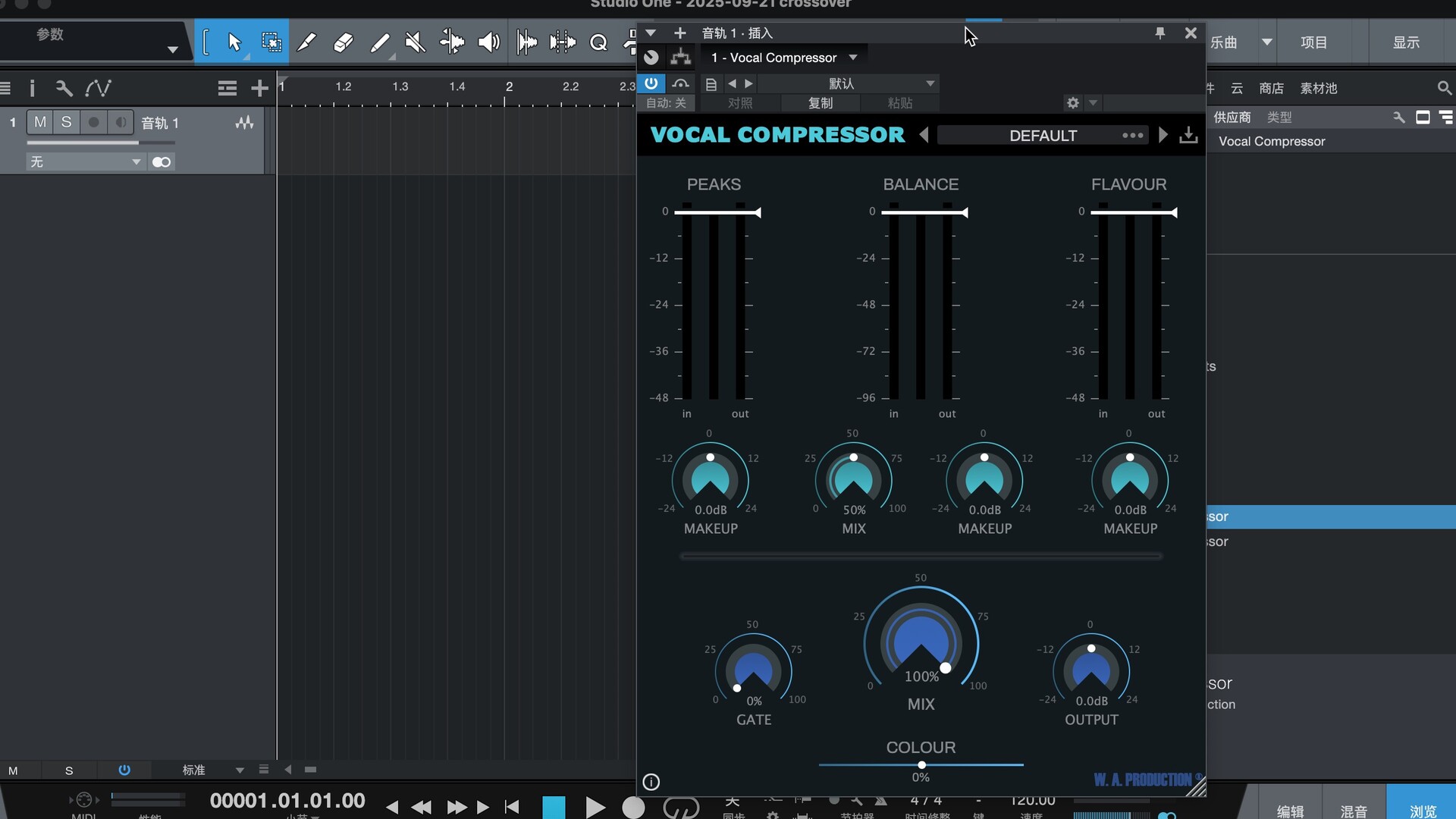Pick the Bend tool
Screen dimensions: 1456x819
[452, 42]
